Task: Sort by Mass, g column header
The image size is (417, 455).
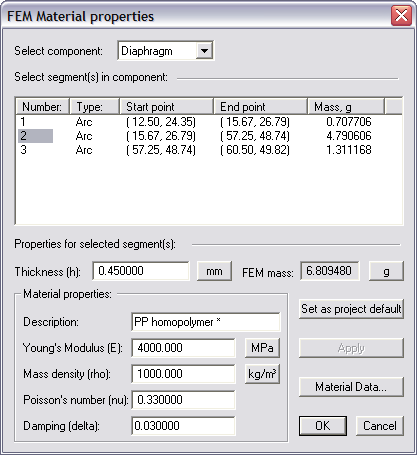Action: tap(346, 107)
